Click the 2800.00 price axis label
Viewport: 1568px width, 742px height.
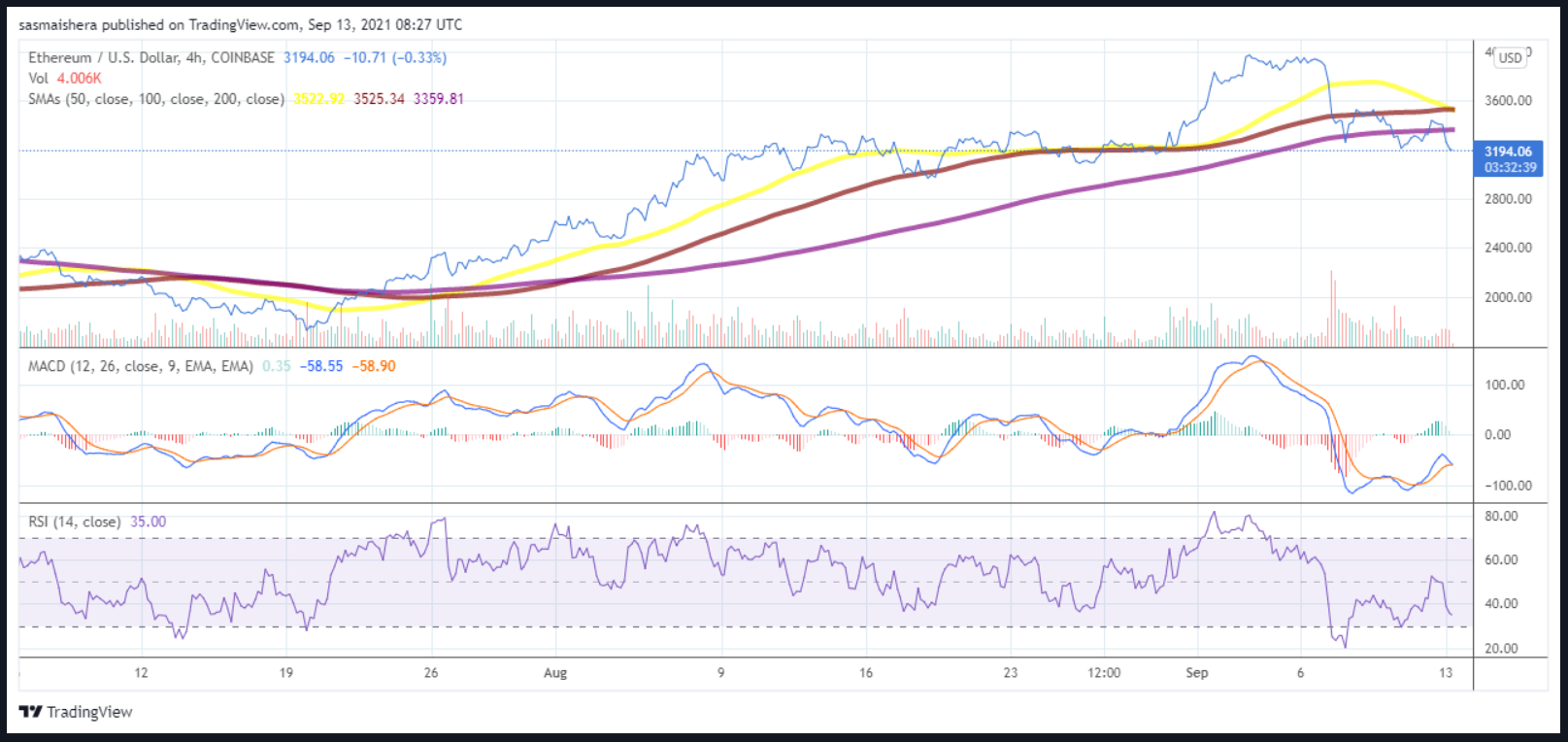click(1508, 198)
